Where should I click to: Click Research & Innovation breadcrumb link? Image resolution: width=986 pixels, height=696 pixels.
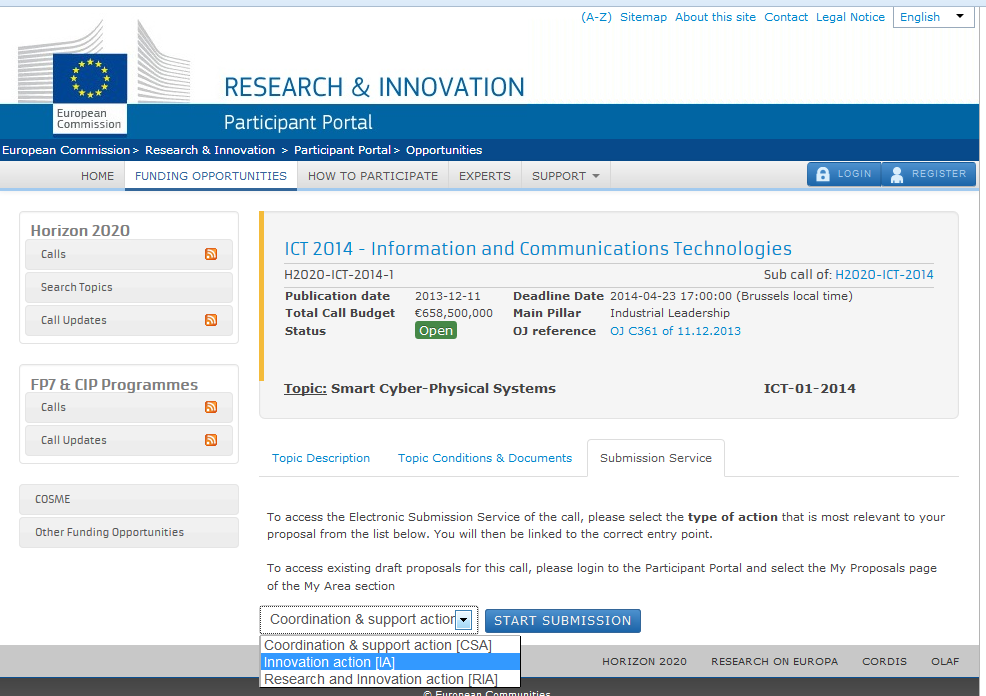pos(210,150)
